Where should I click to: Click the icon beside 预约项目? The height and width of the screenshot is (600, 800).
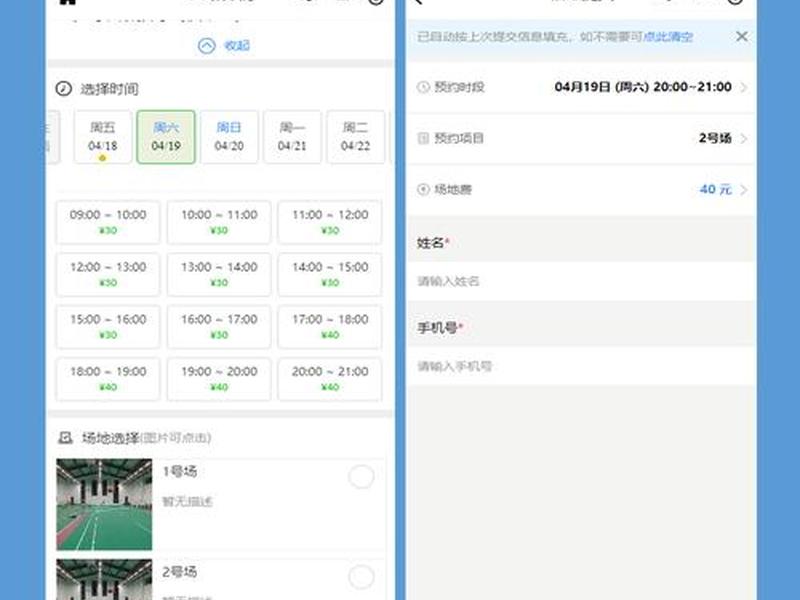coord(423,138)
